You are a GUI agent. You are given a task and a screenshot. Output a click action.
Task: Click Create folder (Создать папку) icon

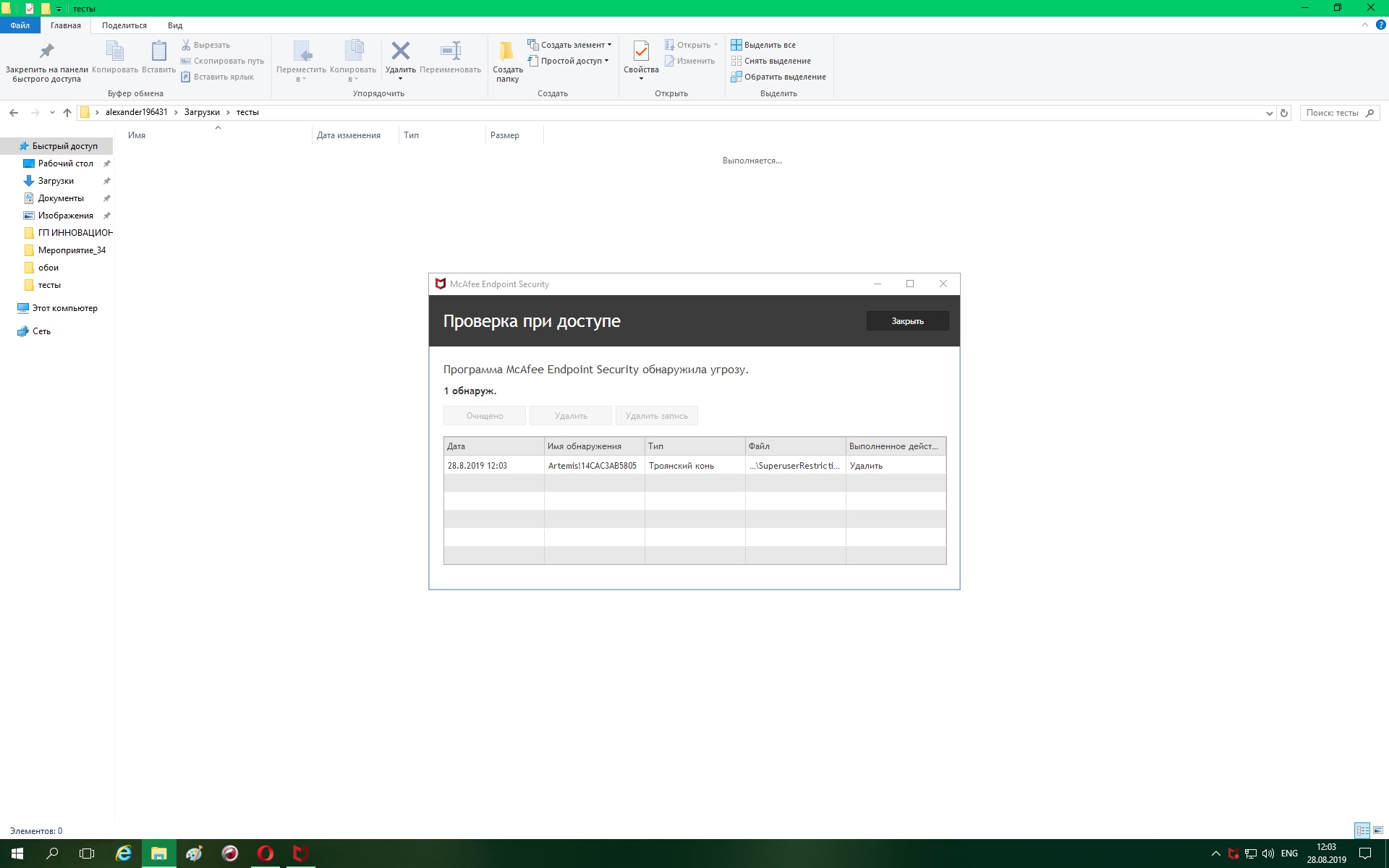pos(507,52)
